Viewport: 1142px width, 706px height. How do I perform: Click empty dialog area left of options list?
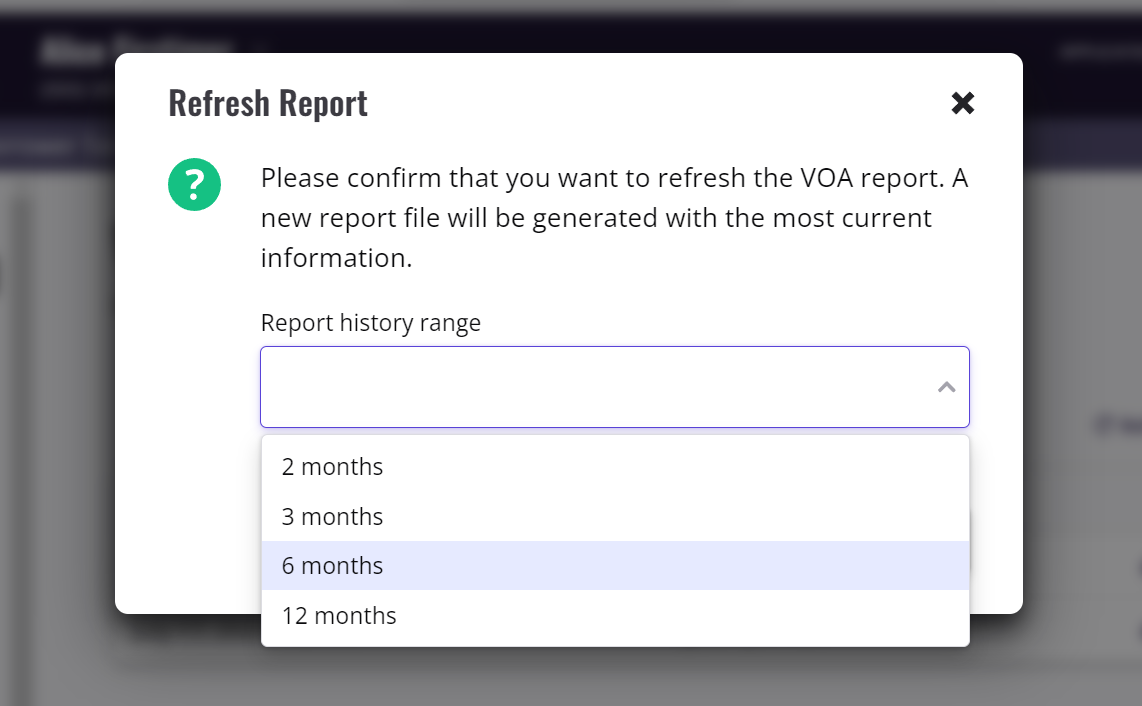click(190, 520)
